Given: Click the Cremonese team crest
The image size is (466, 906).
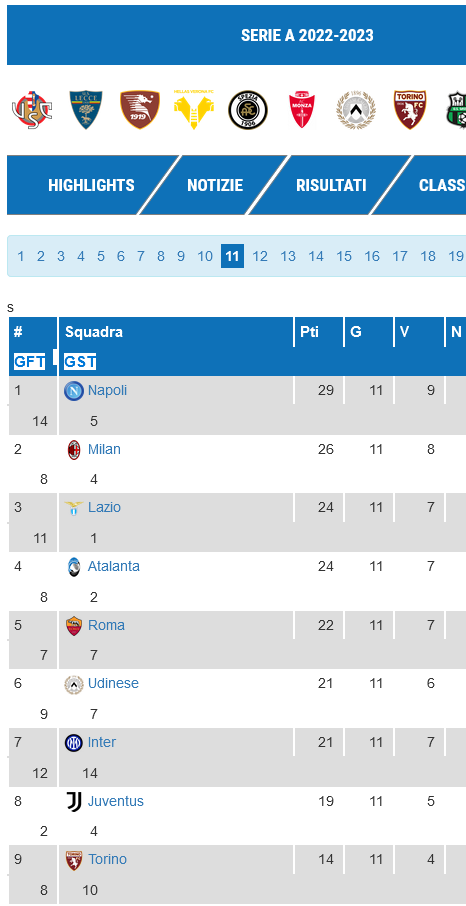Looking at the screenshot, I should click(29, 110).
